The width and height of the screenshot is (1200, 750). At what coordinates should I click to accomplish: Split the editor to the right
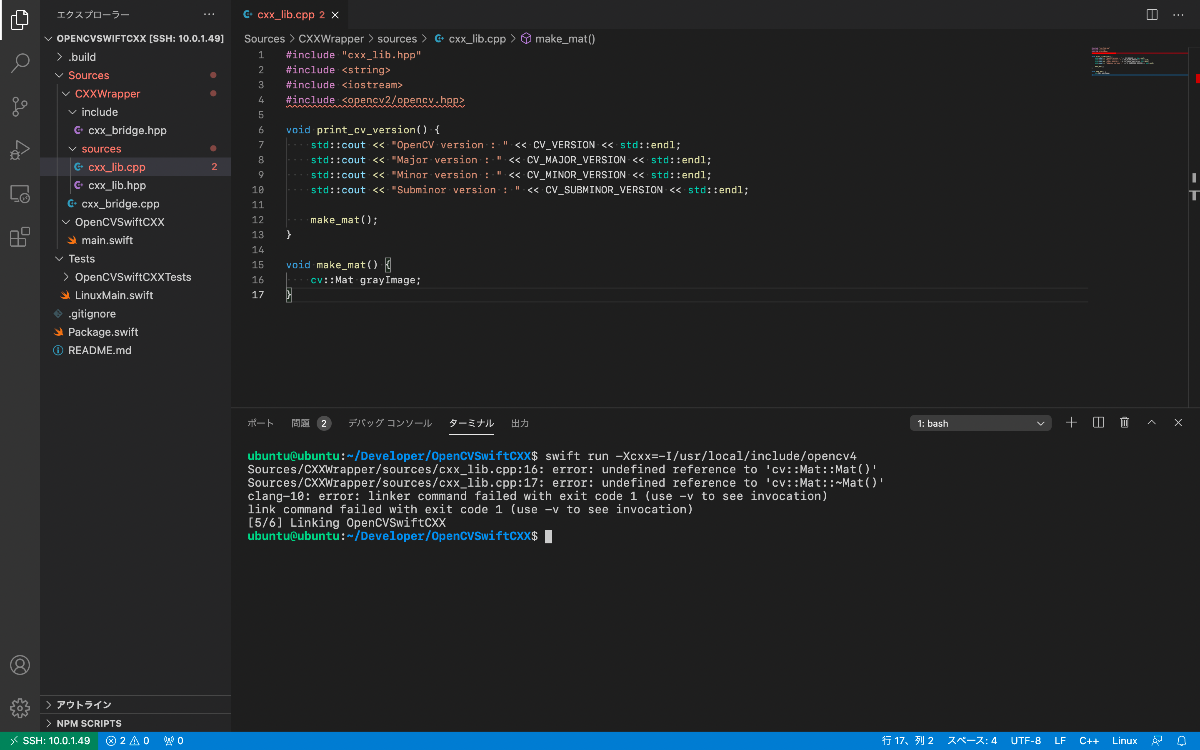click(x=1152, y=15)
